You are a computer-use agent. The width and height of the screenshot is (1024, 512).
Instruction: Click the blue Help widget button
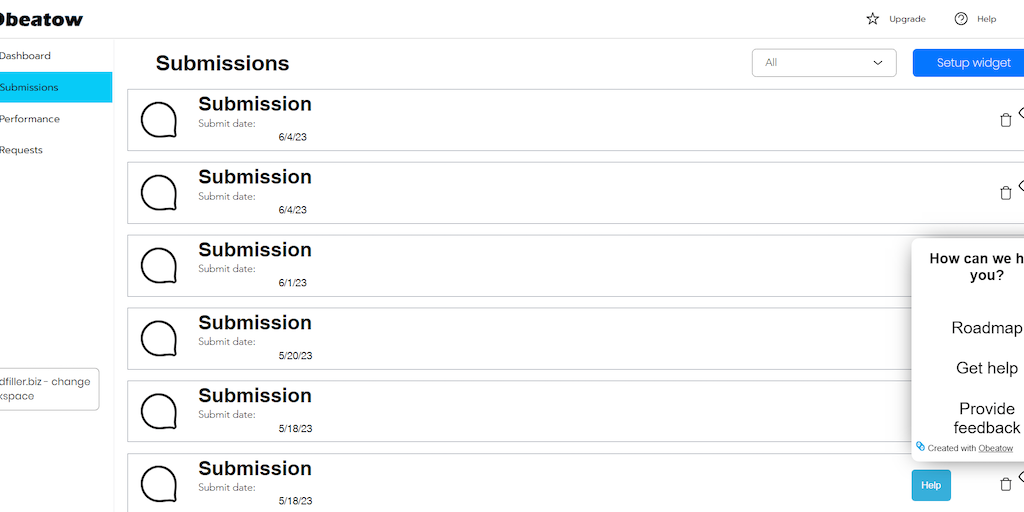[931, 485]
